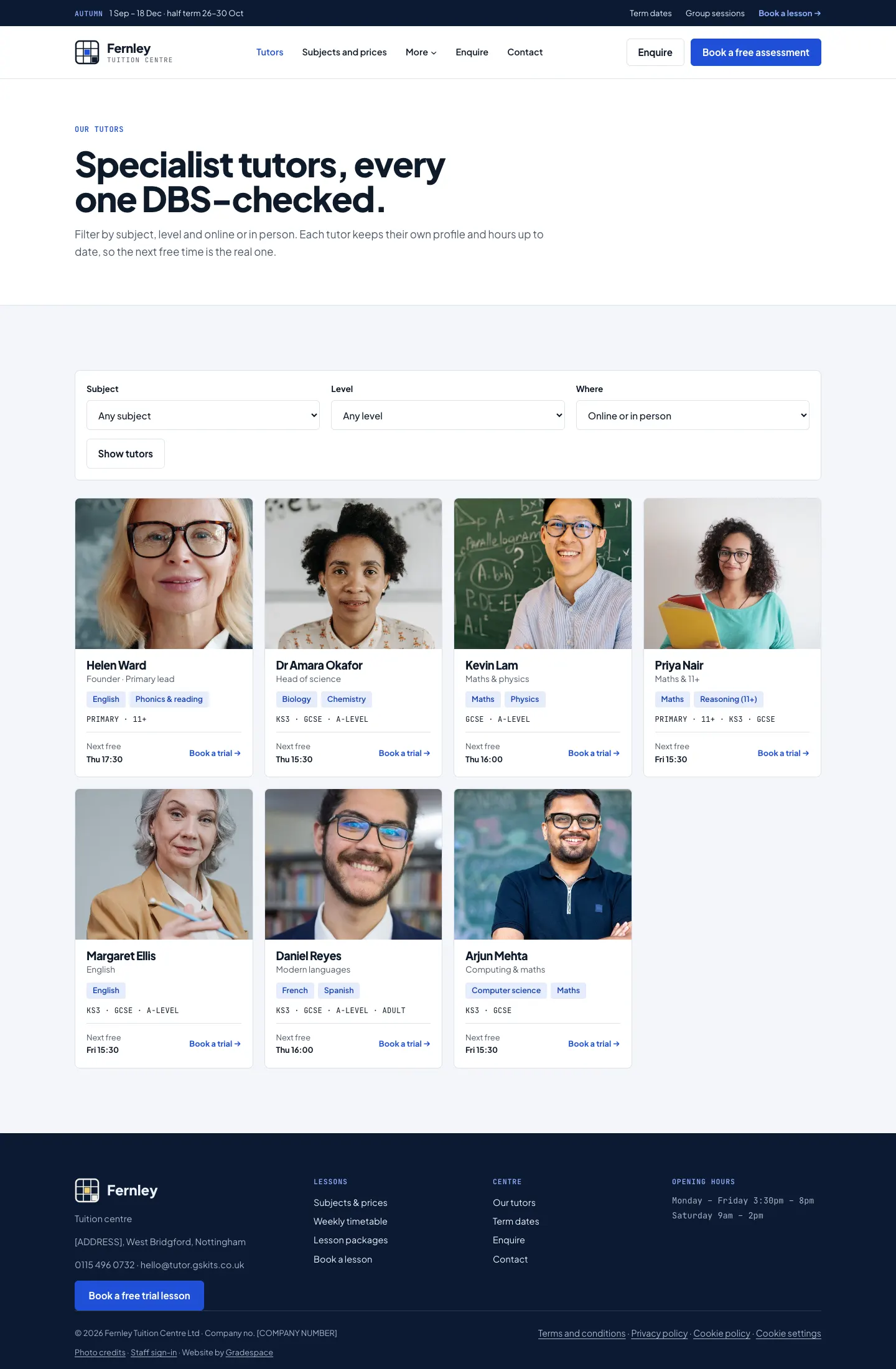The width and height of the screenshot is (896, 1369).
Task: Open Daniel Reyes's profile photo
Action: [353, 864]
